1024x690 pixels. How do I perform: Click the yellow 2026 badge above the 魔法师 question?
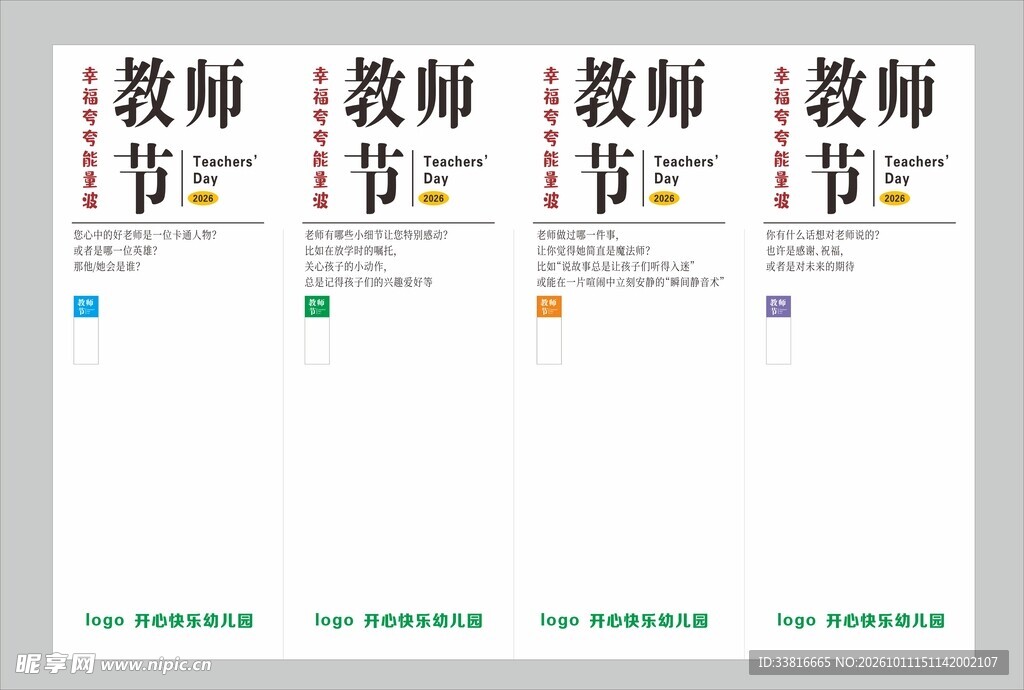pos(664,198)
